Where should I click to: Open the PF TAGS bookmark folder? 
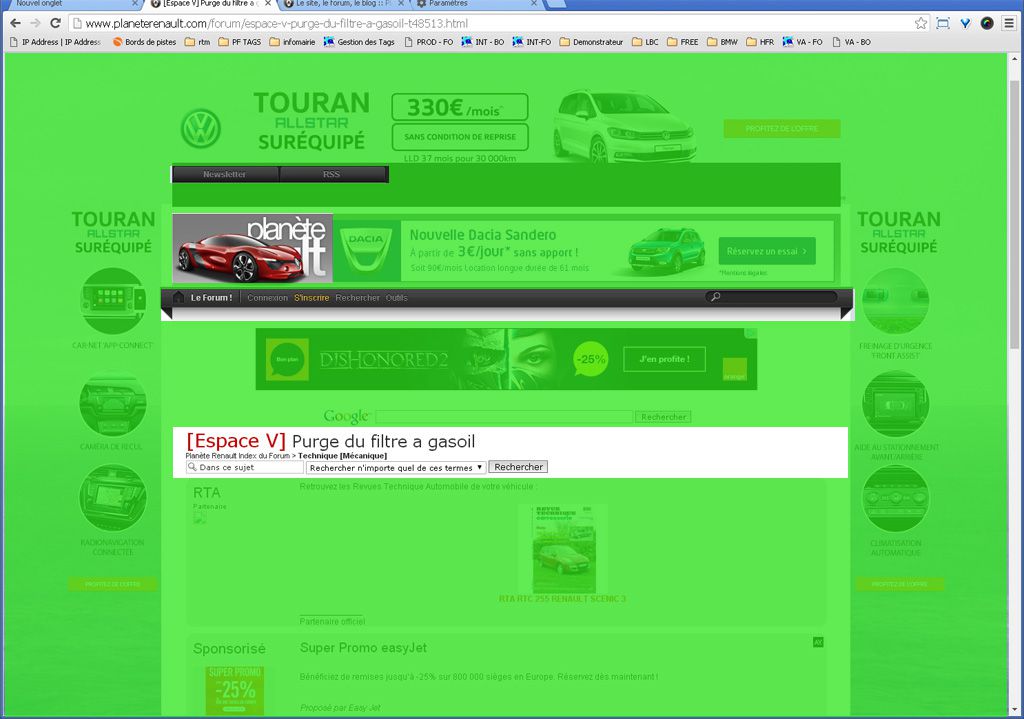point(240,42)
